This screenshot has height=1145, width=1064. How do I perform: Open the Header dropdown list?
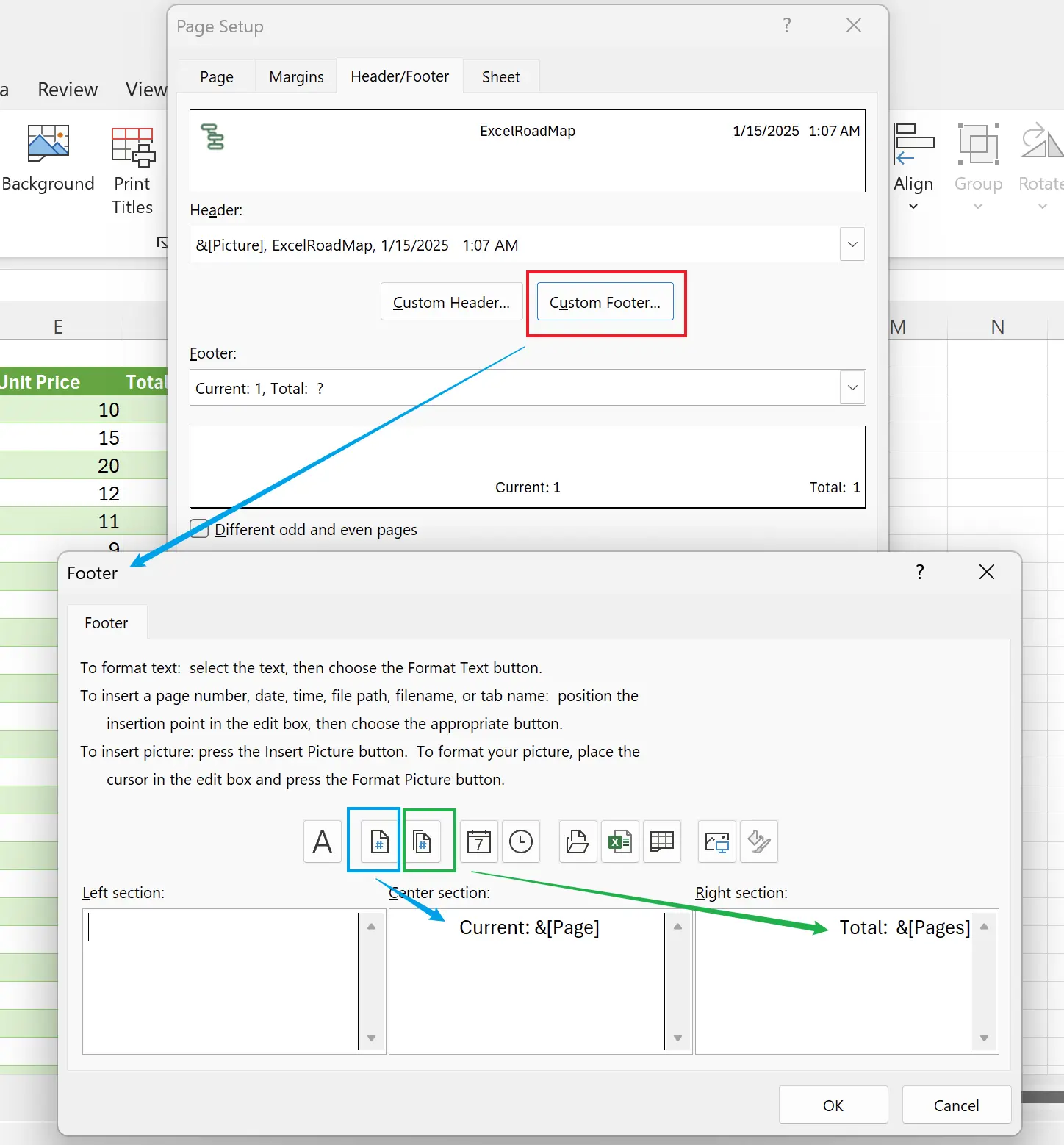point(852,244)
